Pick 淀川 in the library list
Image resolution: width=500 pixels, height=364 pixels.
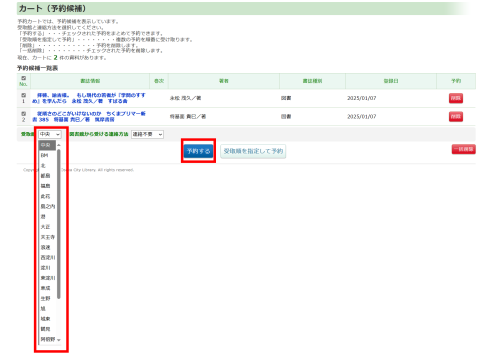(47, 268)
